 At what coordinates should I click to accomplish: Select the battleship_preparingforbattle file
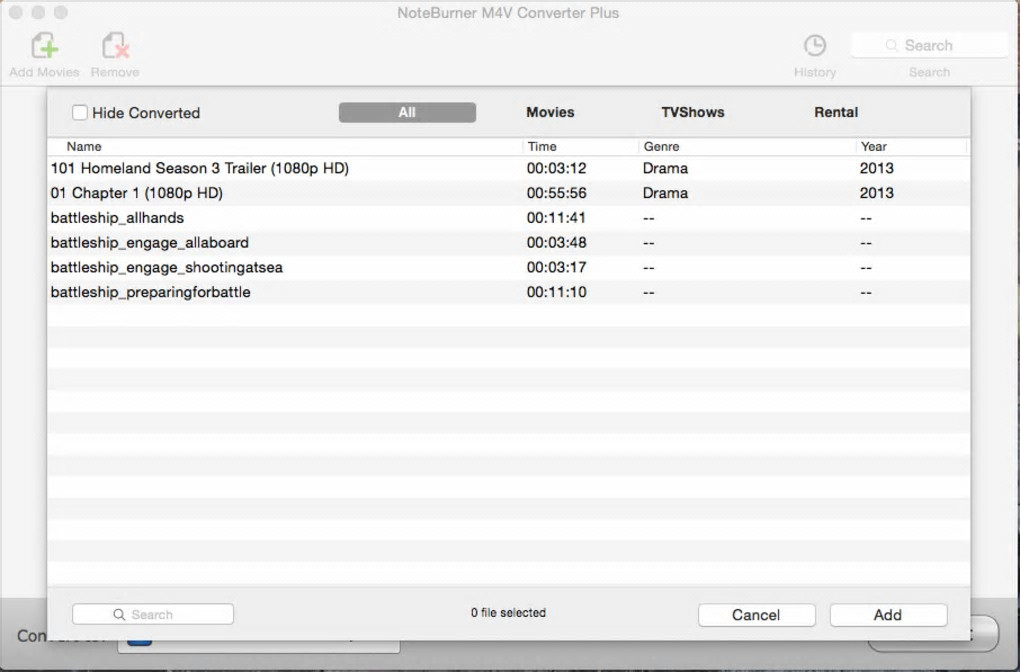(509, 292)
